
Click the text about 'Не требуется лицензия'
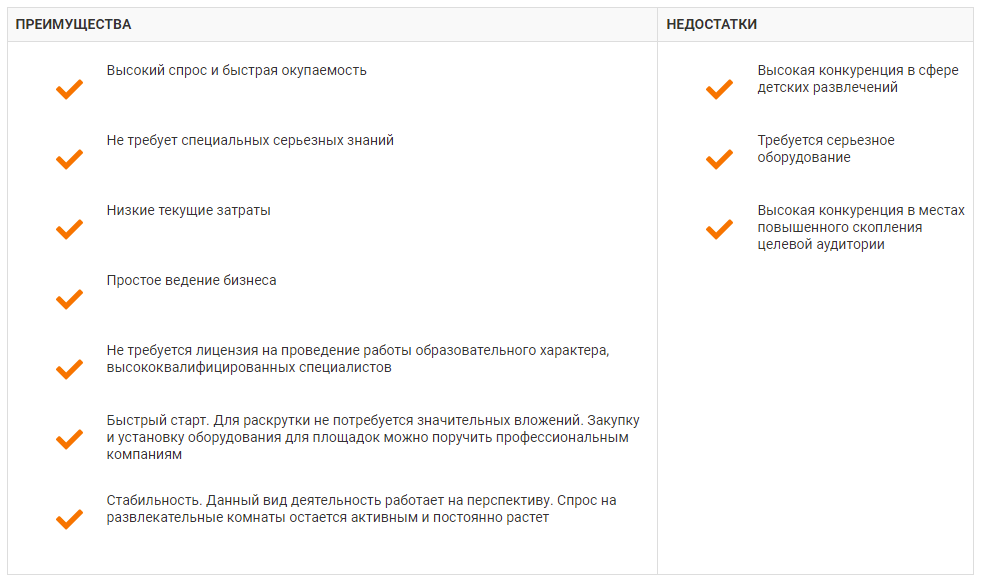(358, 359)
